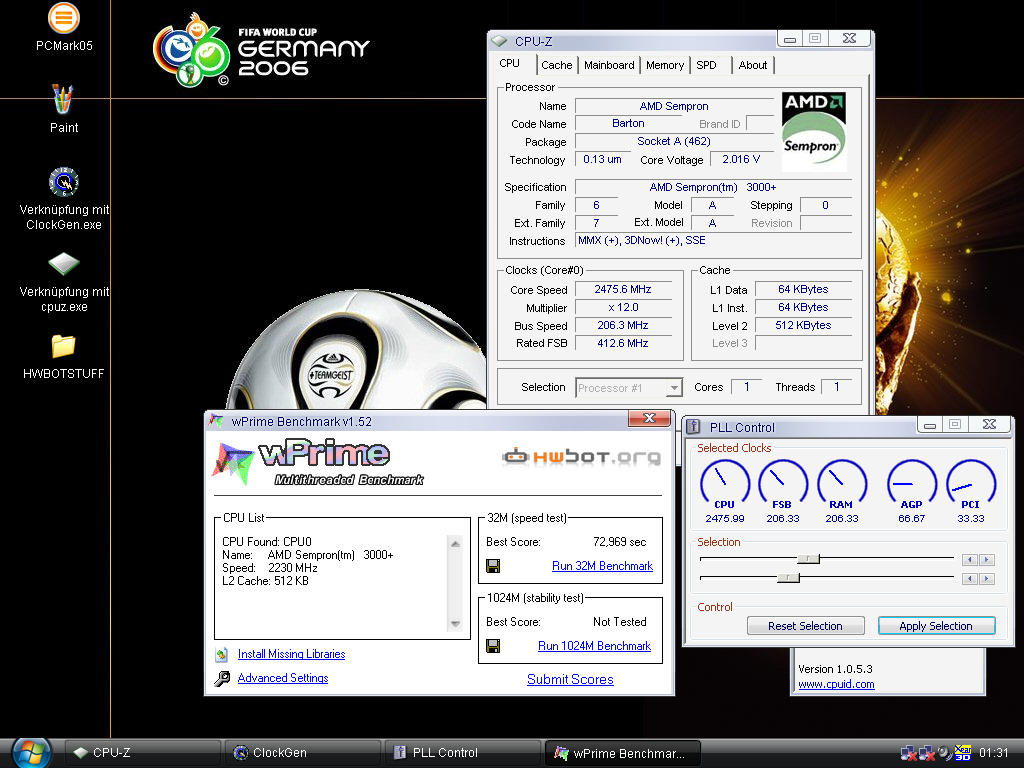1024x768 pixels.
Task: Open the Processor #1 selection dropdown
Action: click(674, 388)
